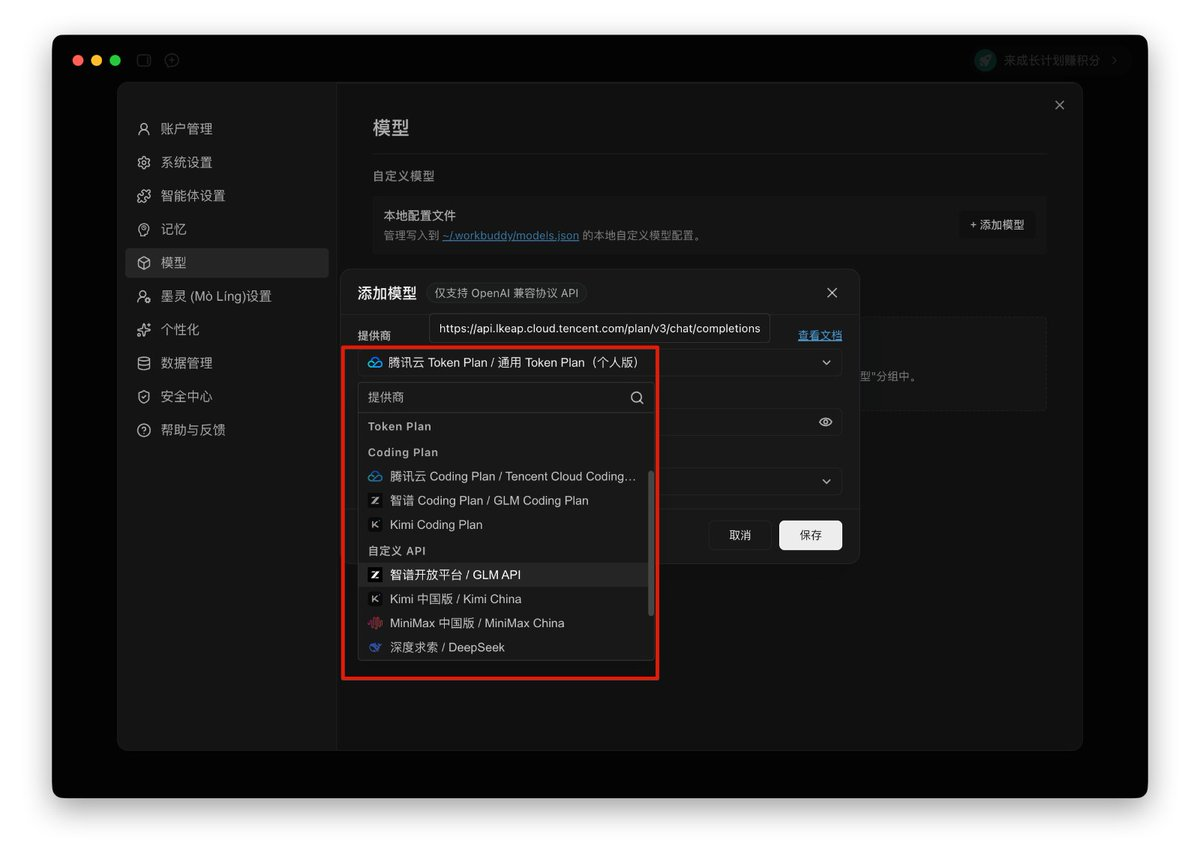
Task: Choose Kimi Coding Plan option
Action: tap(504, 525)
